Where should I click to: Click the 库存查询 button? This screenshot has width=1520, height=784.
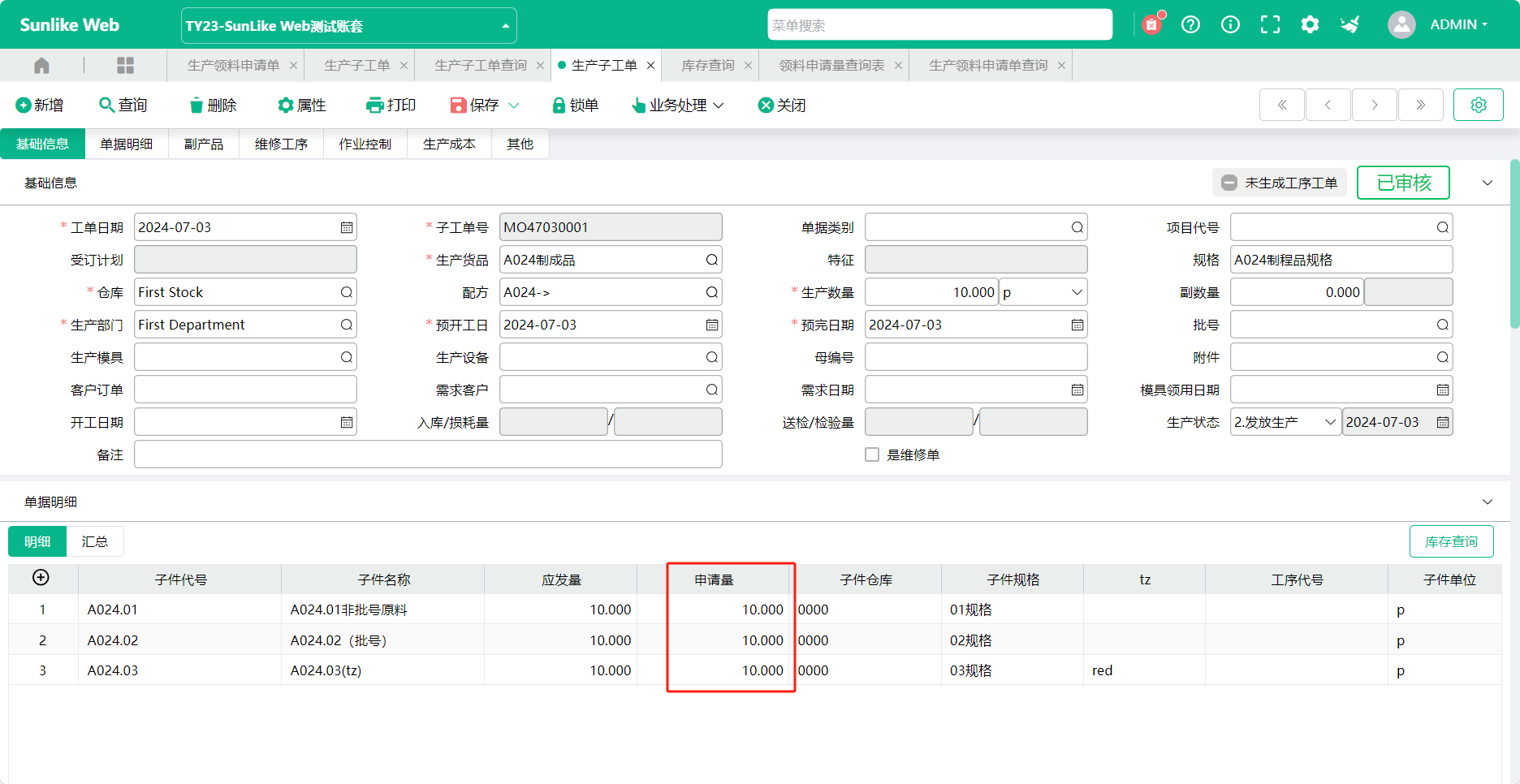click(x=1451, y=542)
